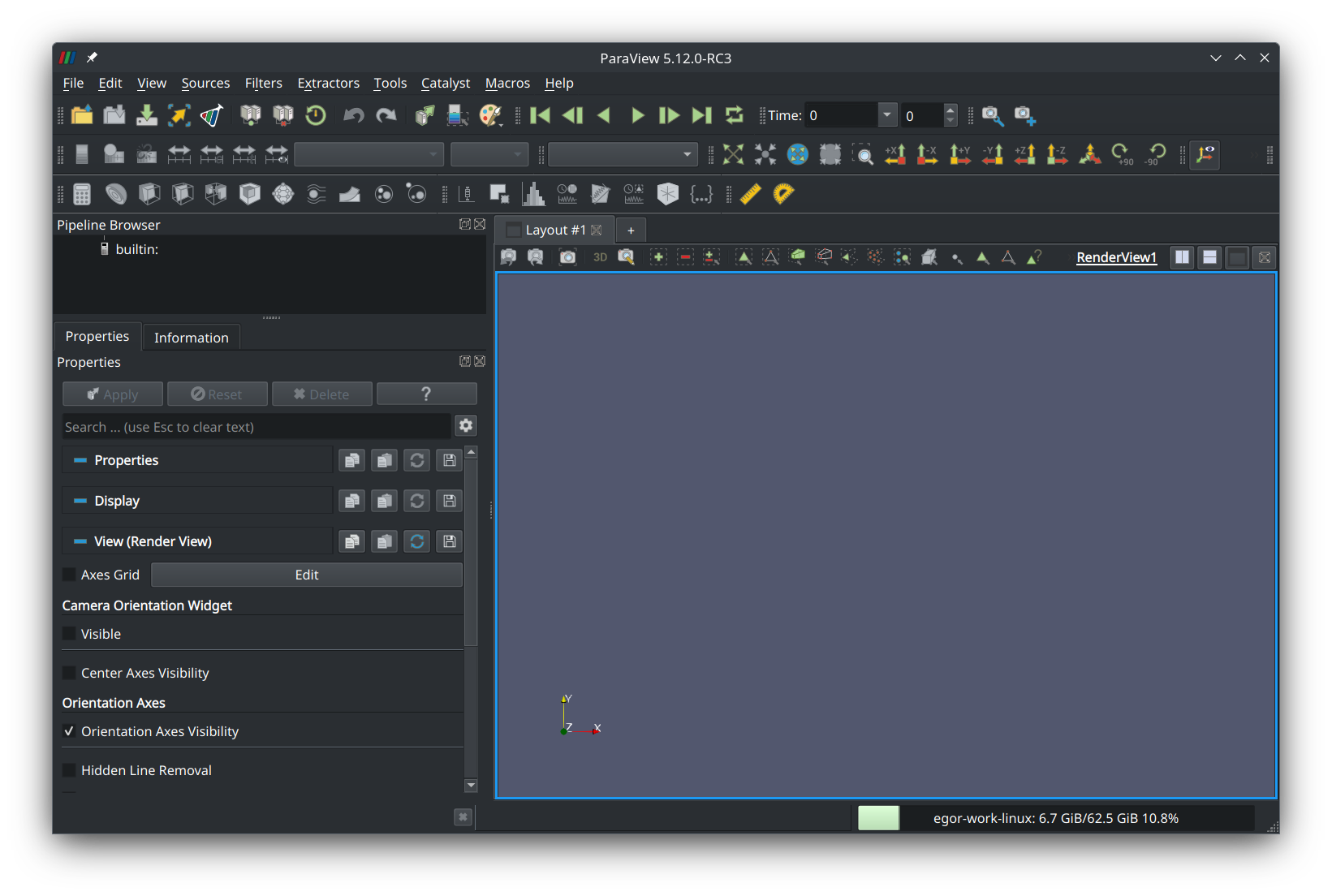This screenshot has width=1332, height=896.
Task: Click the Undo arrow icon
Action: click(x=354, y=115)
